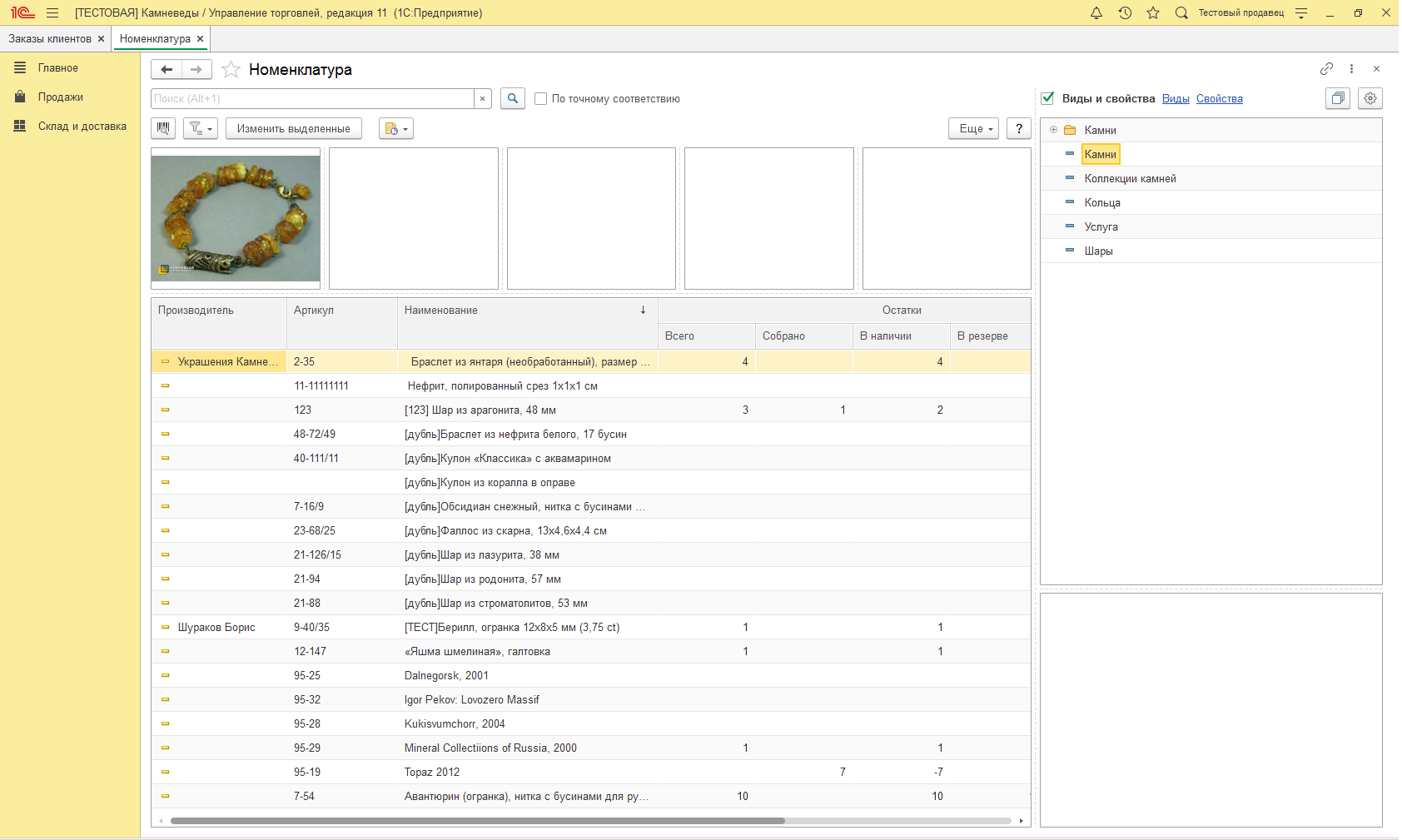Open the notifications bell icon
Screen dimensions: 1402x840
[1096, 12]
